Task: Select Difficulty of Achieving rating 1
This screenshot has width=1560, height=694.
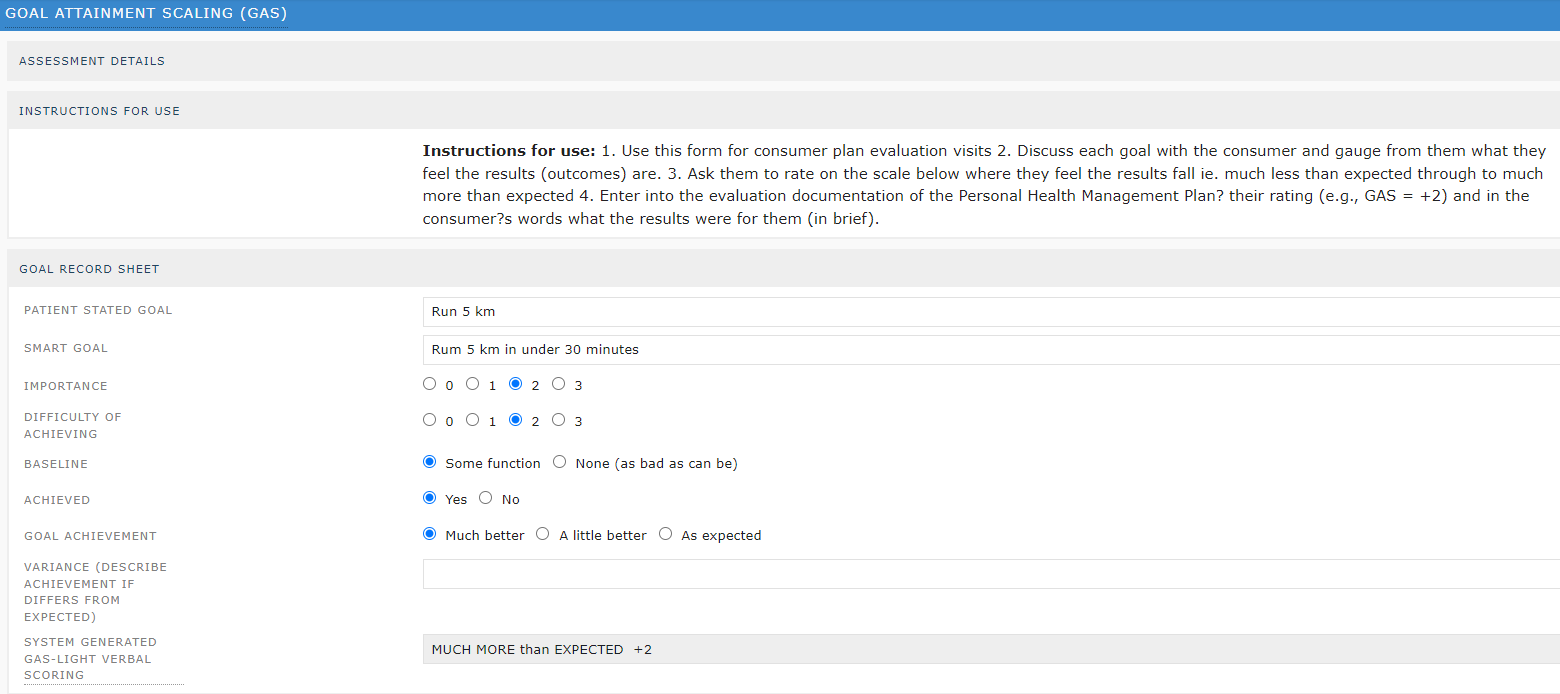Action: (x=472, y=419)
